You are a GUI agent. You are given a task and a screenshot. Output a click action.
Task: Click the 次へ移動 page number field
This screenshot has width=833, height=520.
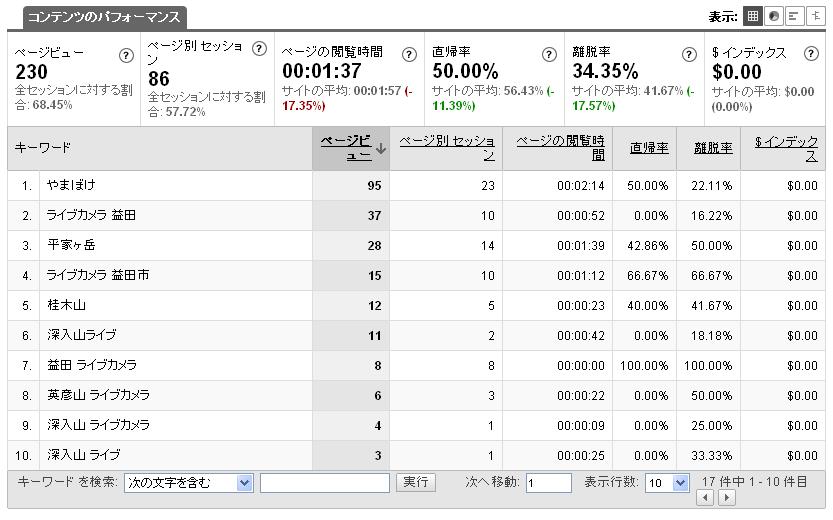click(x=548, y=483)
